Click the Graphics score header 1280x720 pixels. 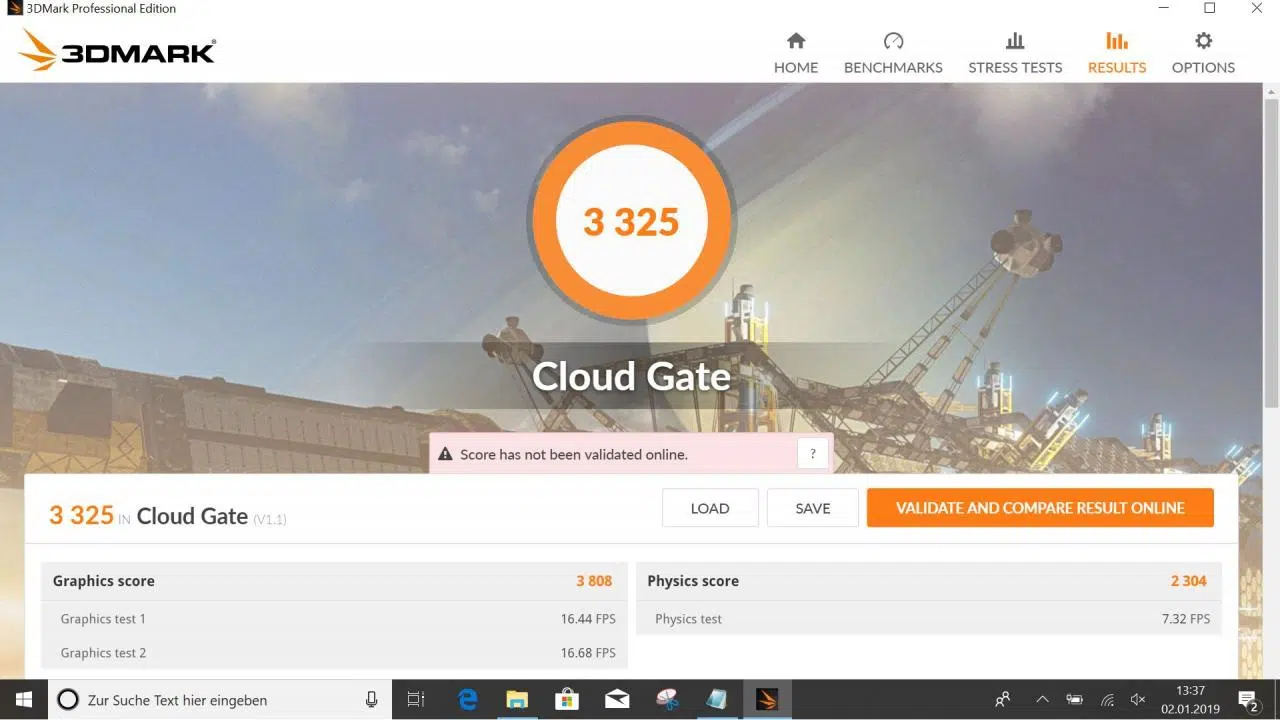point(103,581)
